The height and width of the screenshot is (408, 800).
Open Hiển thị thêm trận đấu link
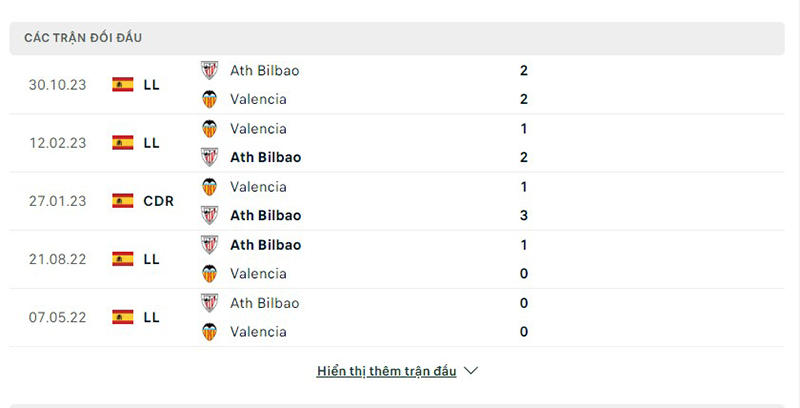(x=386, y=371)
